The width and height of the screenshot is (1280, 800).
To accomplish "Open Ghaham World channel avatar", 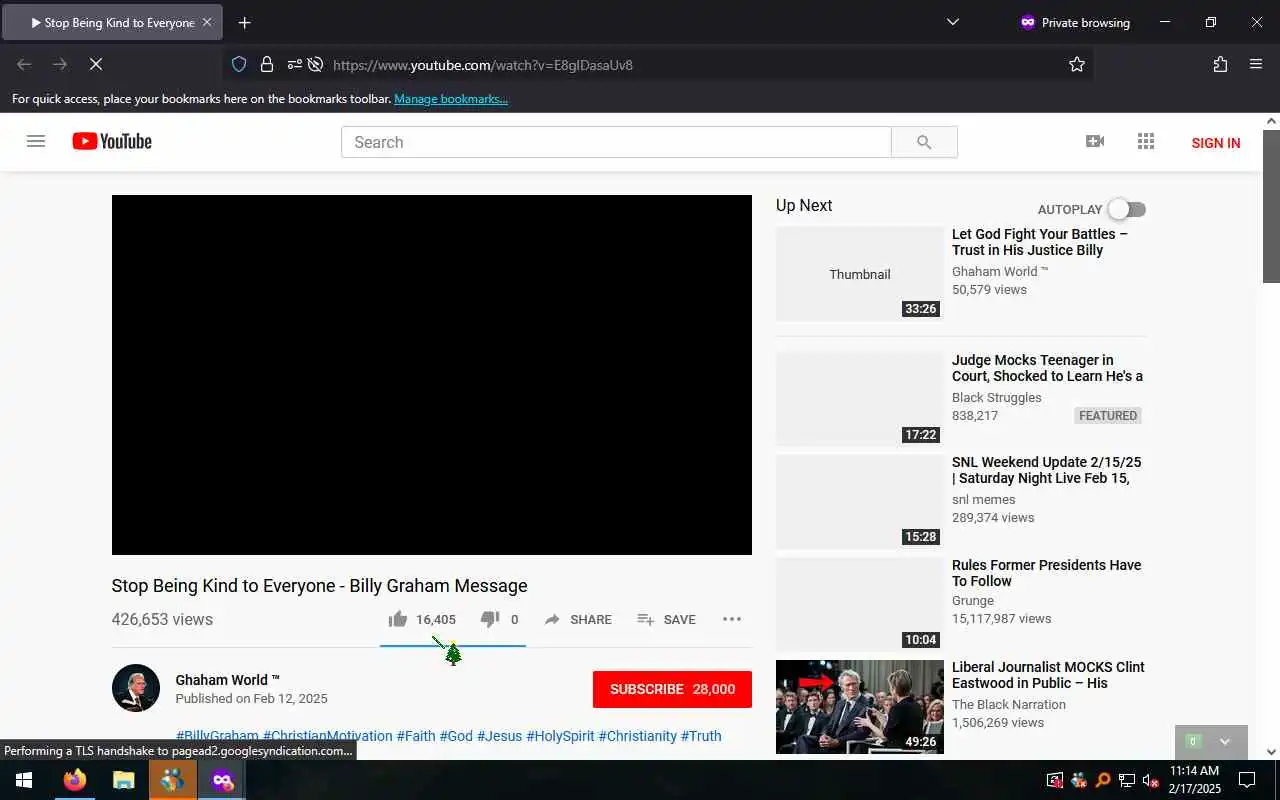I will [136, 688].
